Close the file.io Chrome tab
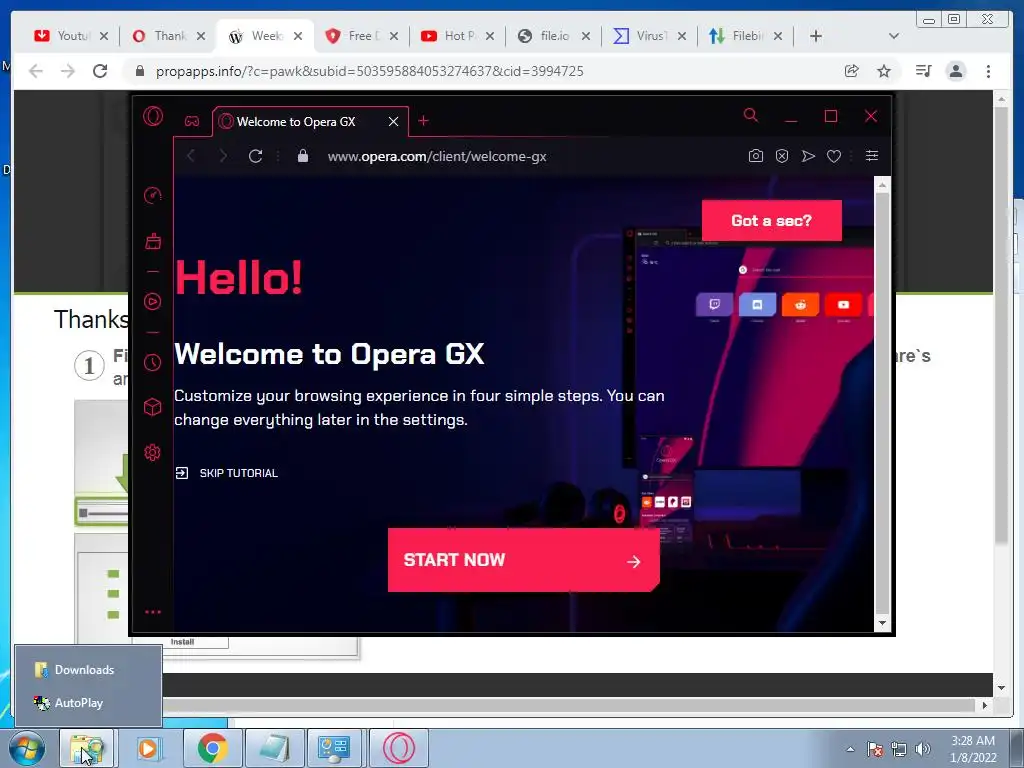 point(586,36)
